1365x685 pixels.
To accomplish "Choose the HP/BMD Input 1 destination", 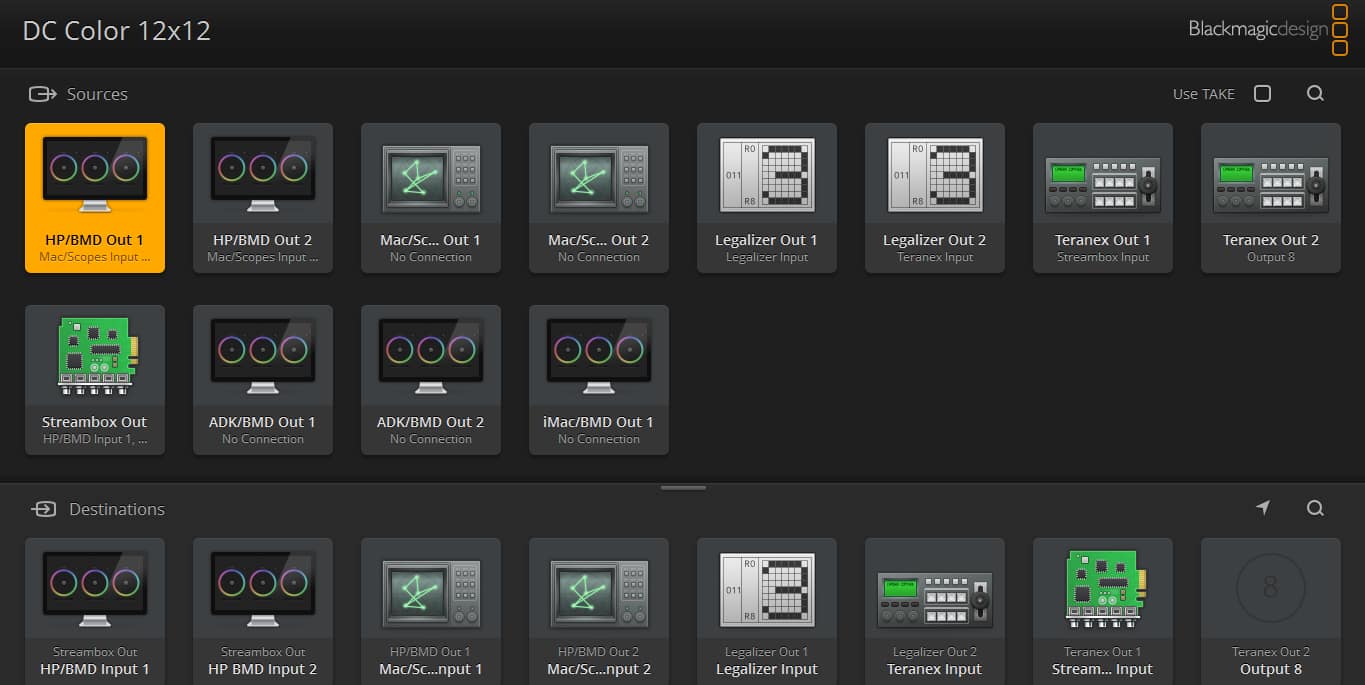I will pyautogui.click(x=95, y=611).
